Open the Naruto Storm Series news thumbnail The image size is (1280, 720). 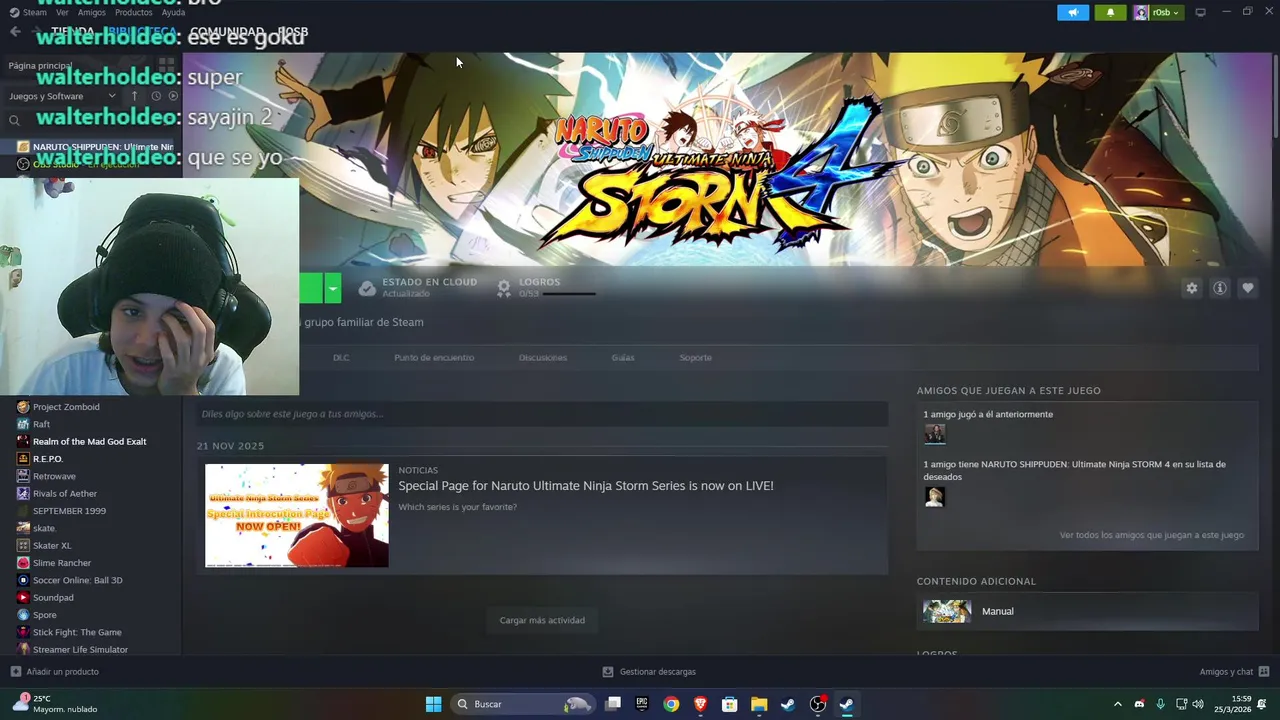(297, 515)
